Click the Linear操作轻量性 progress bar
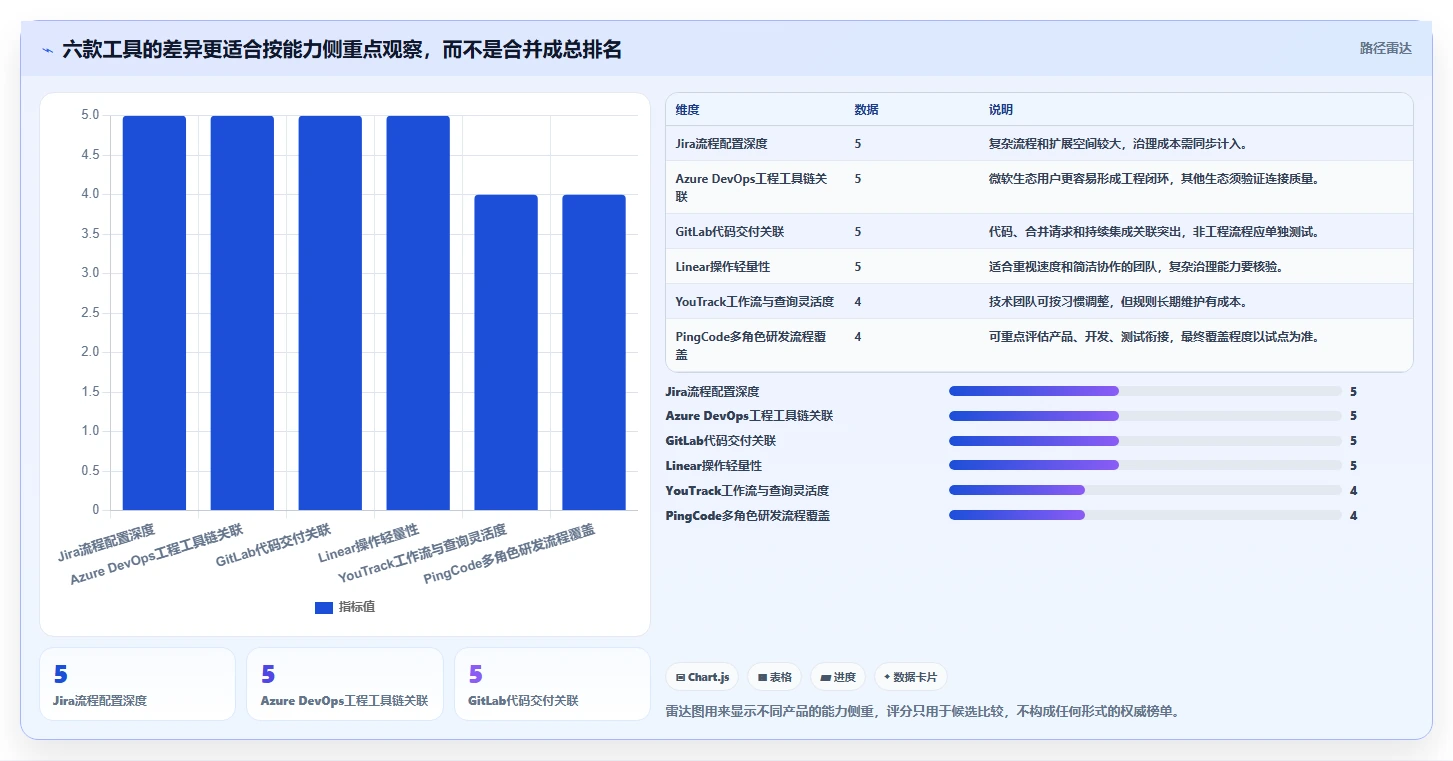1453x761 pixels. [x=1145, y=465]
